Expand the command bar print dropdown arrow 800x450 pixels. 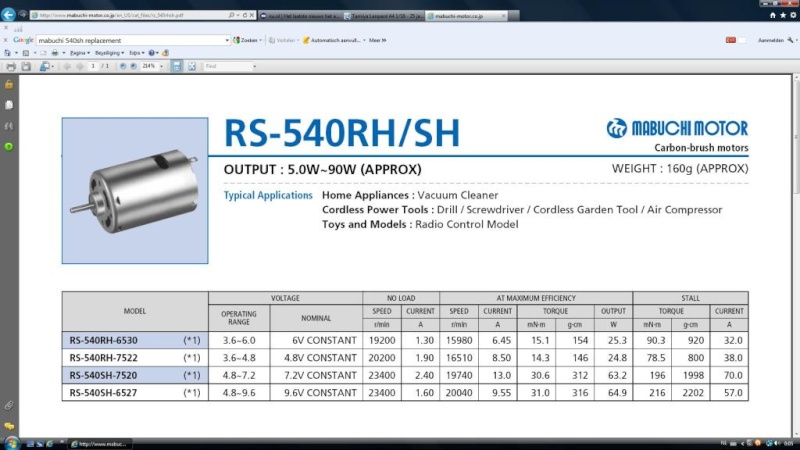click(x=64, y=53)
